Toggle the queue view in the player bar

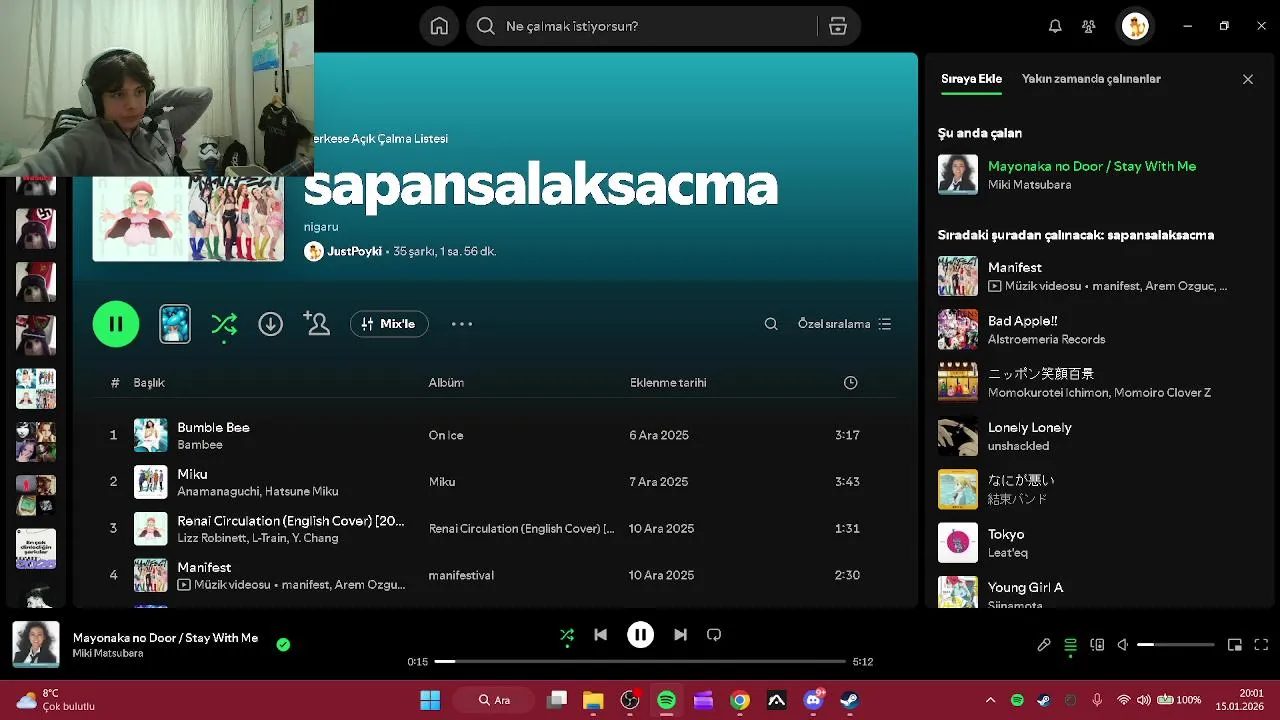(1070, 645)
